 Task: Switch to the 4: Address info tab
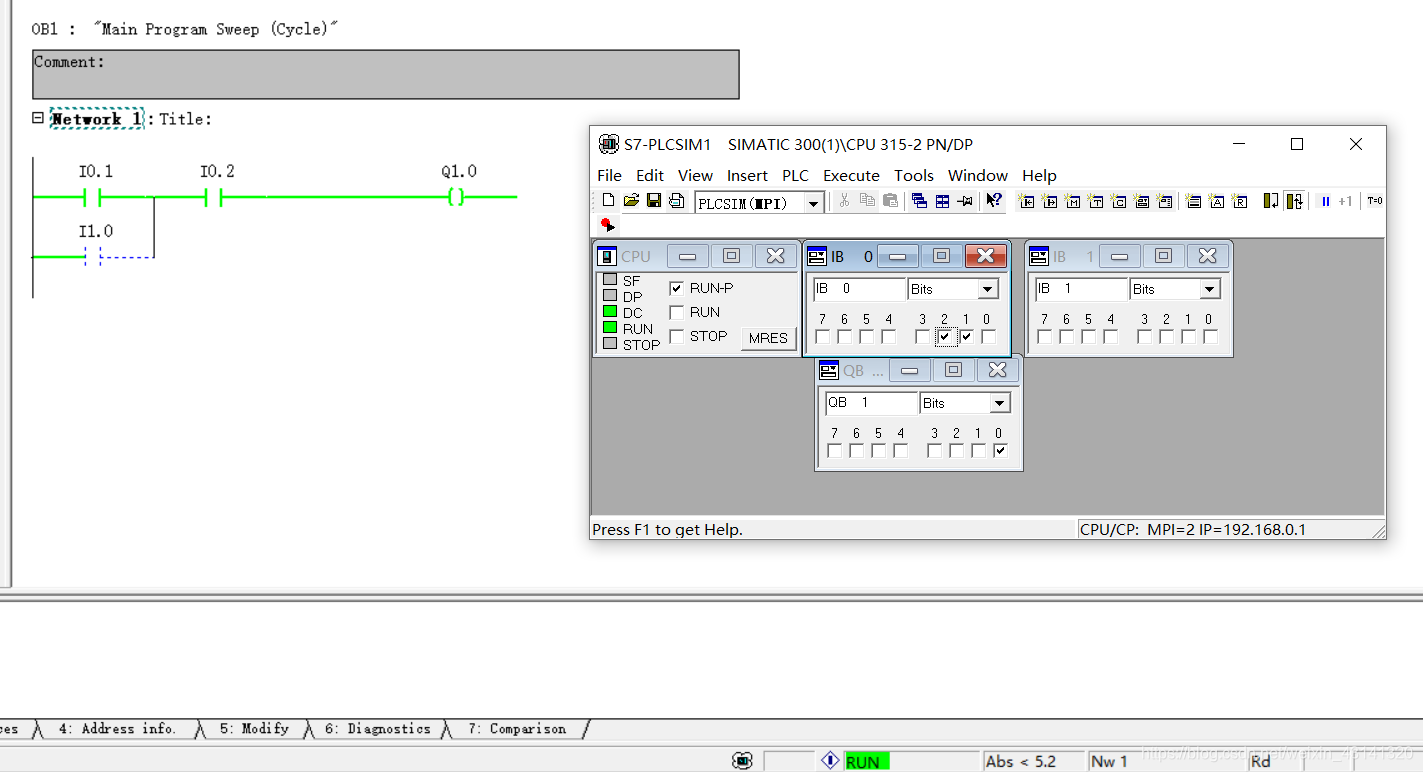(116, 729)
